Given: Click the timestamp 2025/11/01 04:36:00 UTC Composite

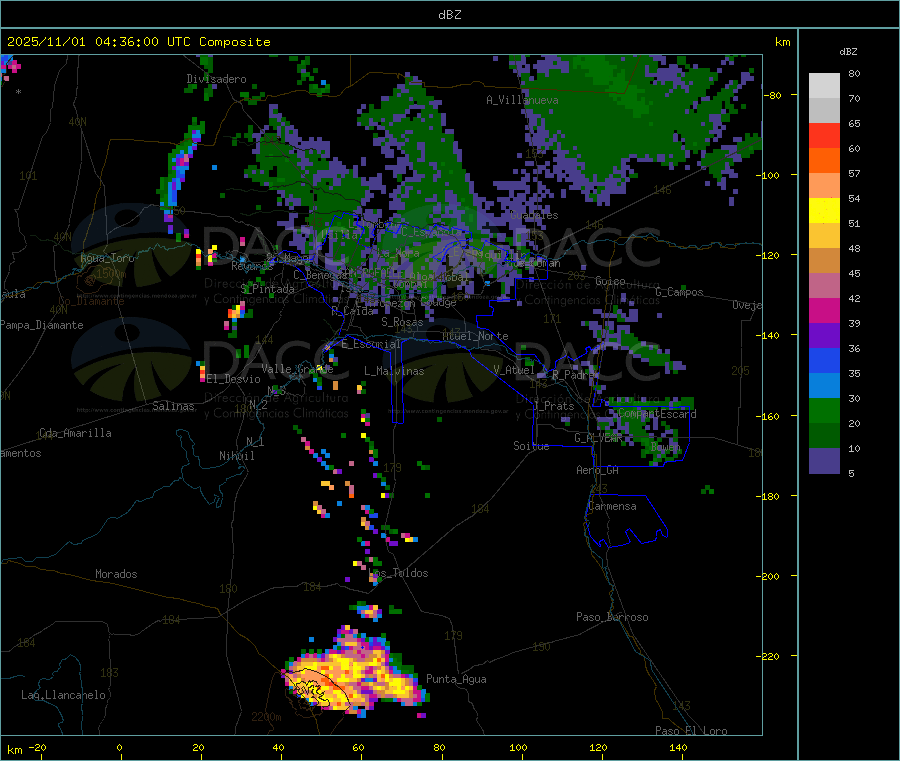Looking at the screenshot, I should [138, 42].
